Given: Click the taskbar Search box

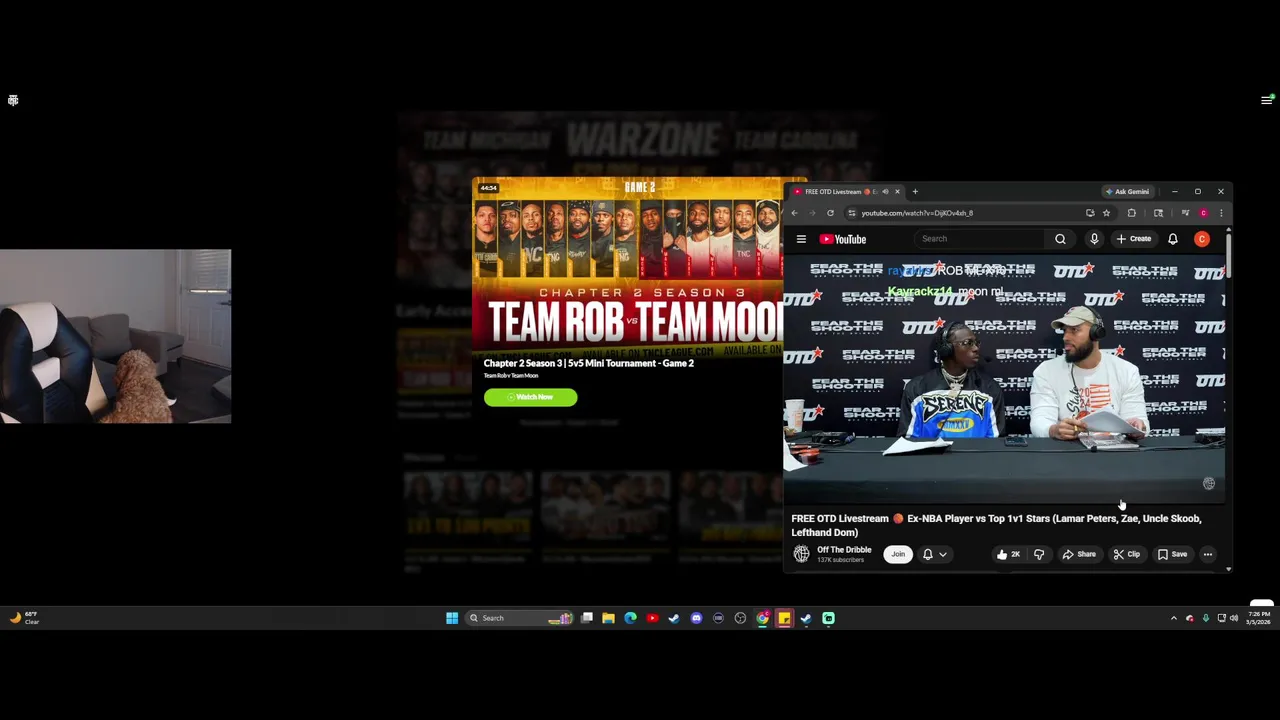Looking at the screenshot, I should (x=520, y=618).
